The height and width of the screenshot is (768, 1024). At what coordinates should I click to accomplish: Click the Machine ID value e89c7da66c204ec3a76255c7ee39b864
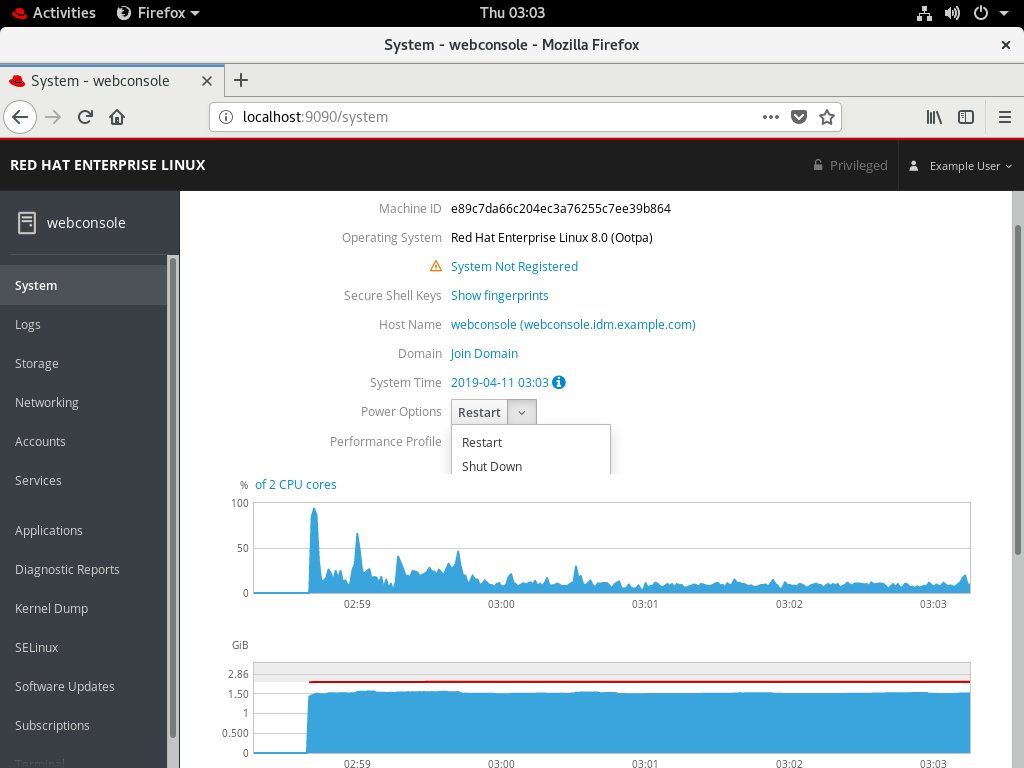(x=560, y=209)
